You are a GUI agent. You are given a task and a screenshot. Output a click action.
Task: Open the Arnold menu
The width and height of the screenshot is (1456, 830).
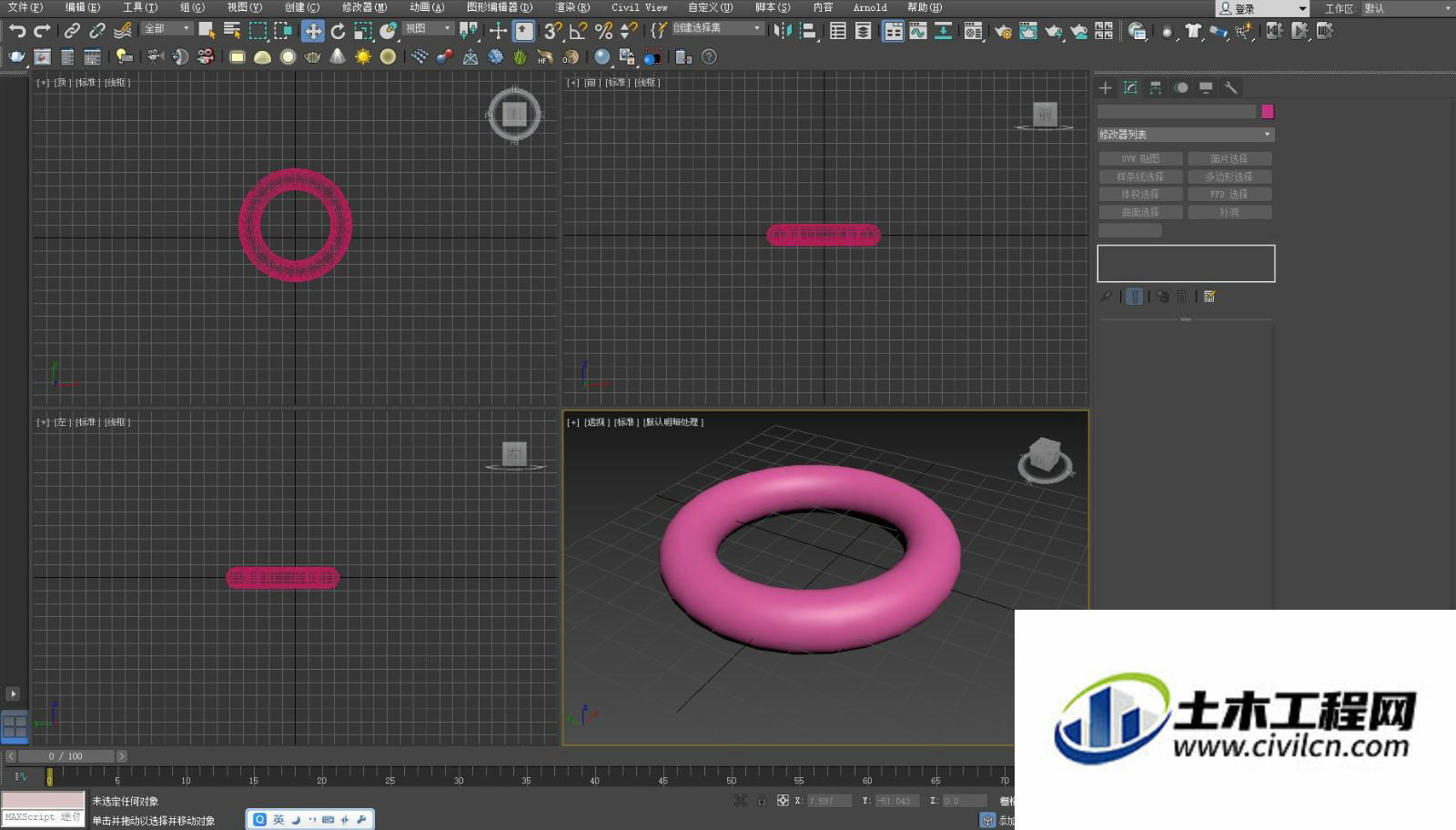click(x=870, y=7)
